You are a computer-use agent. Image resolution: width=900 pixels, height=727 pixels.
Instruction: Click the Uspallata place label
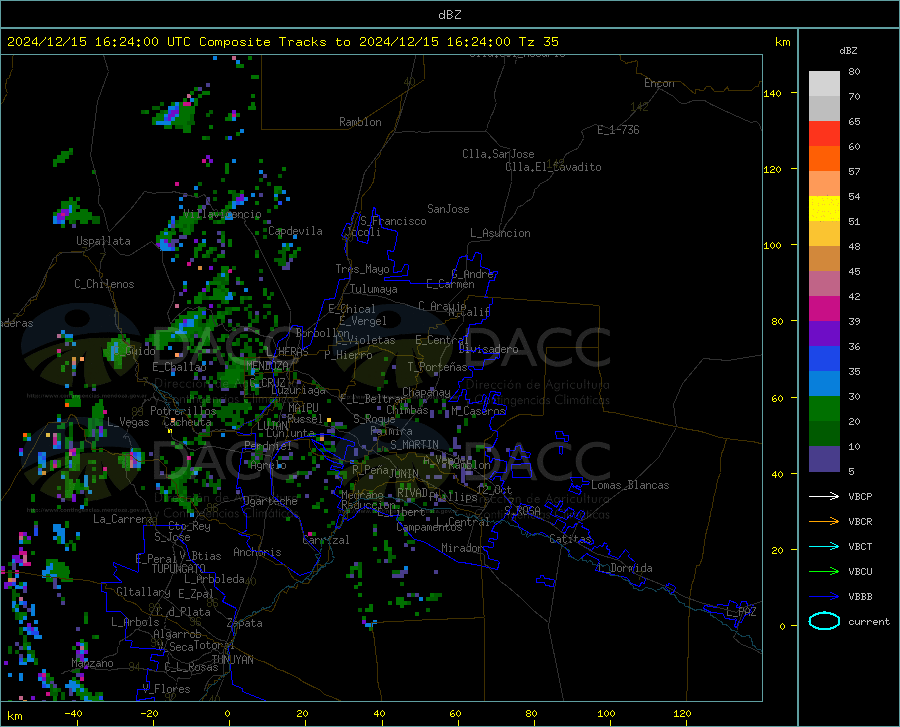[x=103, y=241]
